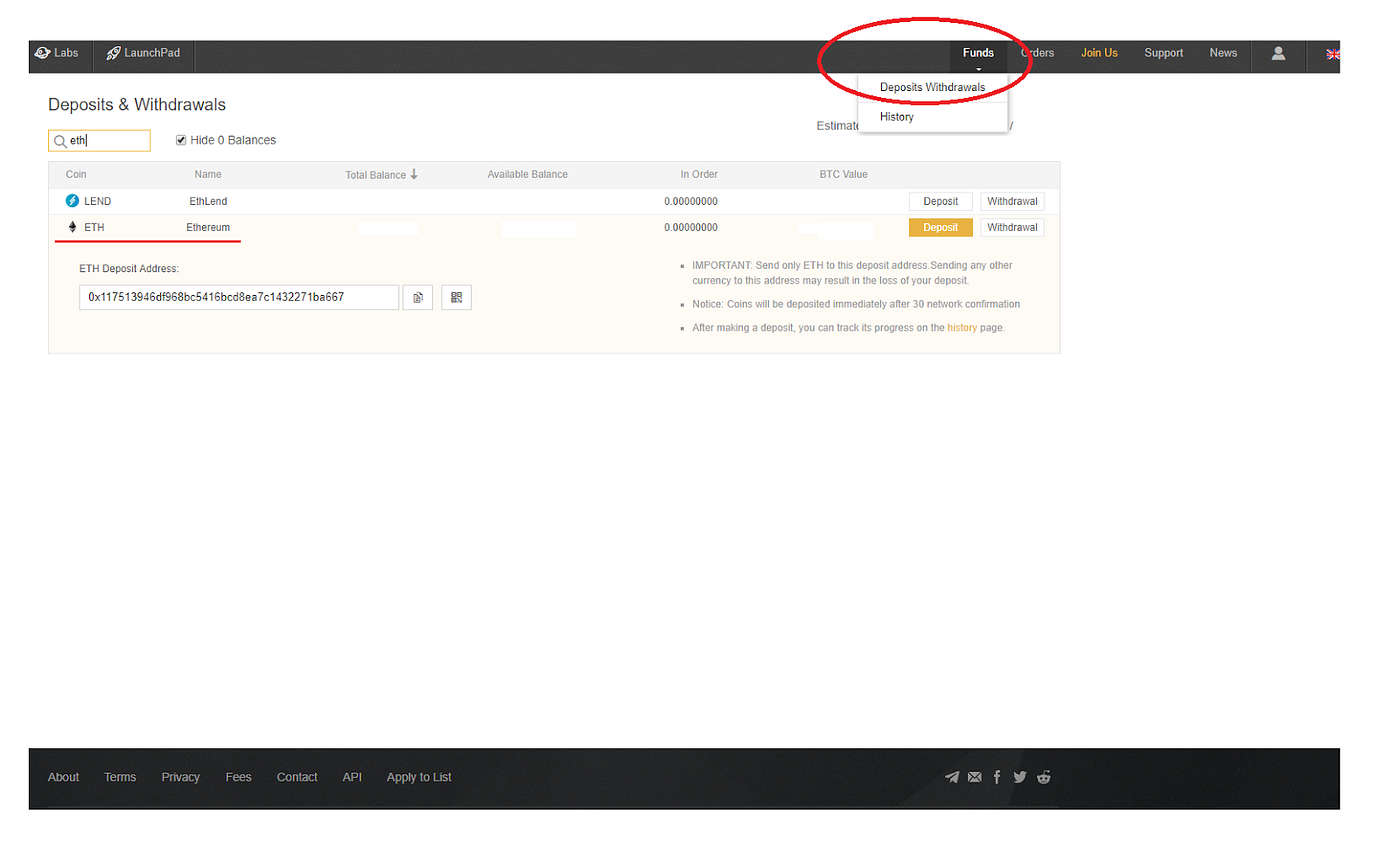This screenshot has width=1400, height=841.
Task: Click the EthLend name cell
Action: pos(208,201)
